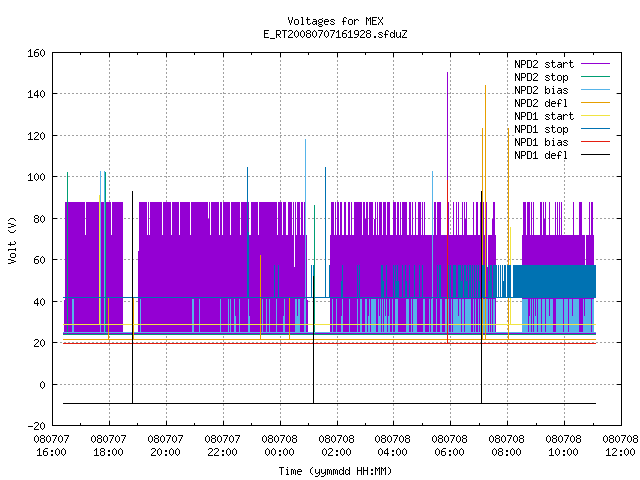Viewport: 640px width, 480px height.
Task: Click the x-axis tick '080708 10:00'
Action: pos(564,446)
